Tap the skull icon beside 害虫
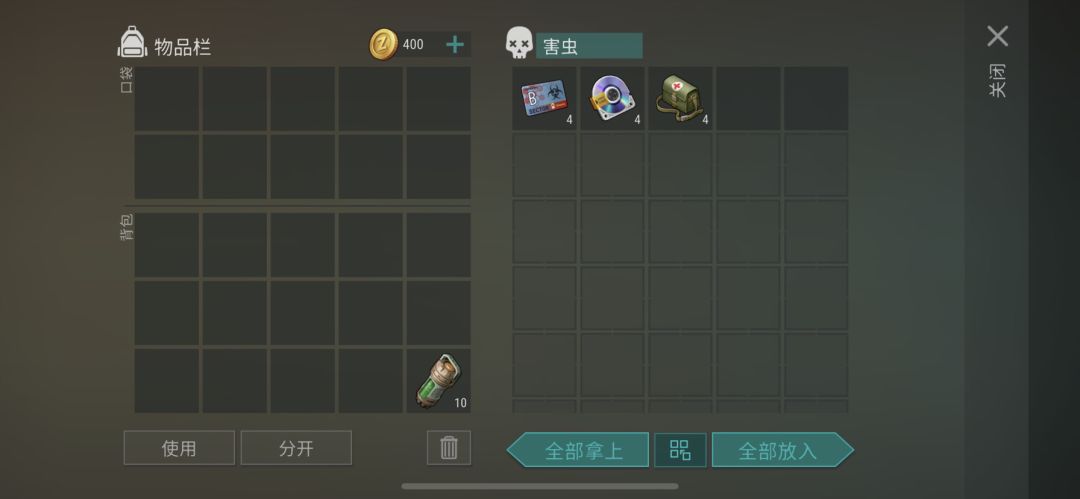This screenshot has height=499, width=1080. coord(518,43)
